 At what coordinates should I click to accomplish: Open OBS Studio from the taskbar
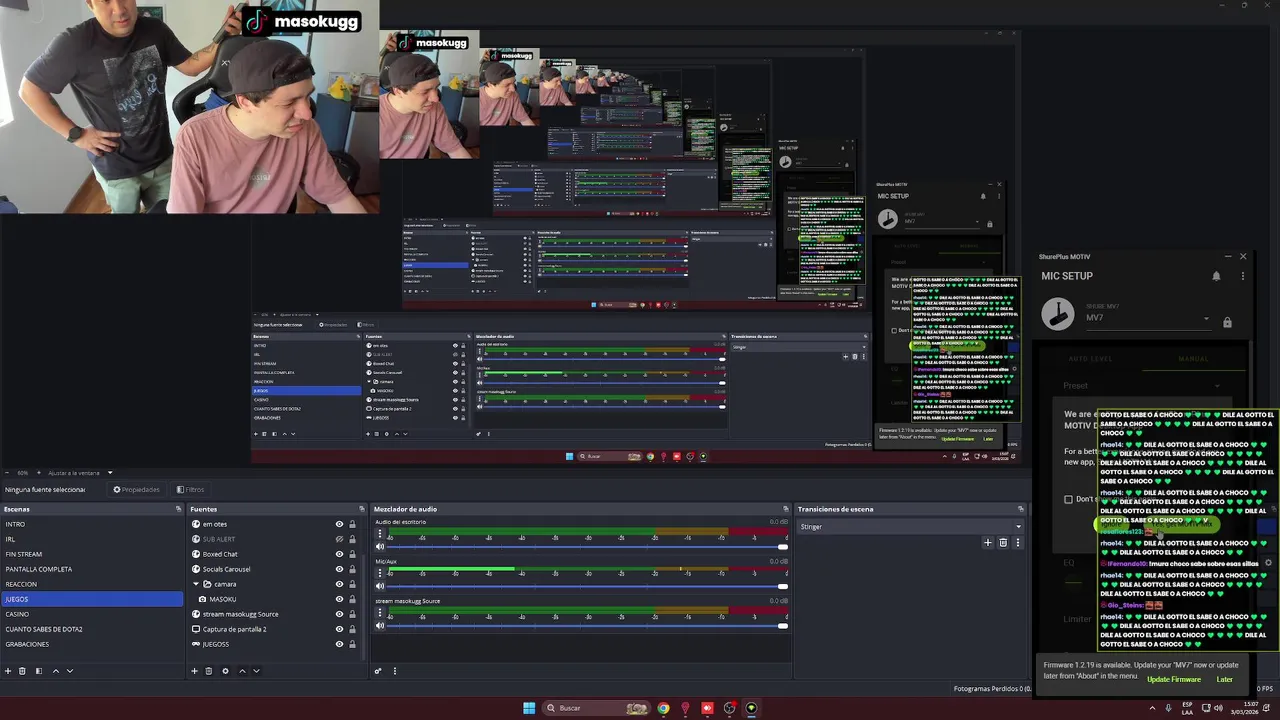point(729,708)
